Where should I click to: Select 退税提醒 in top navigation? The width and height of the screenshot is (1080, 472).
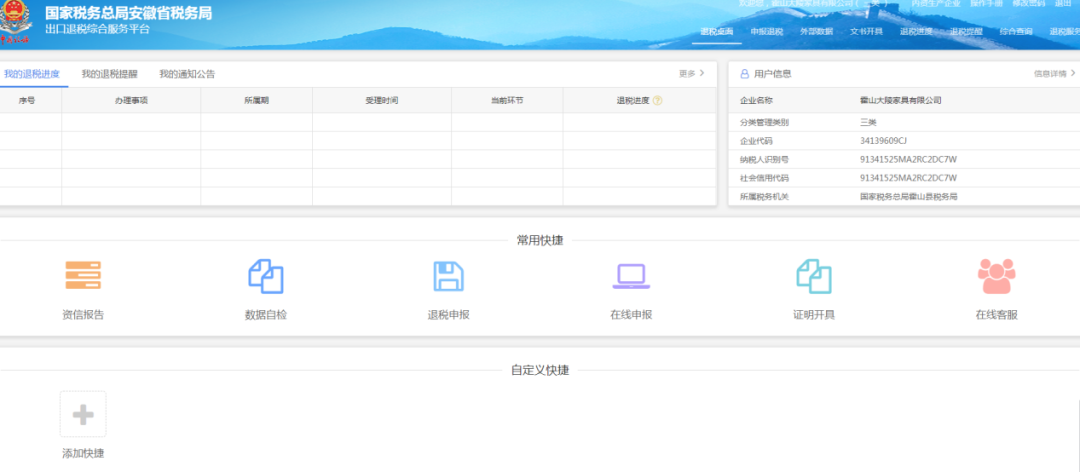[x=966, y=32]
